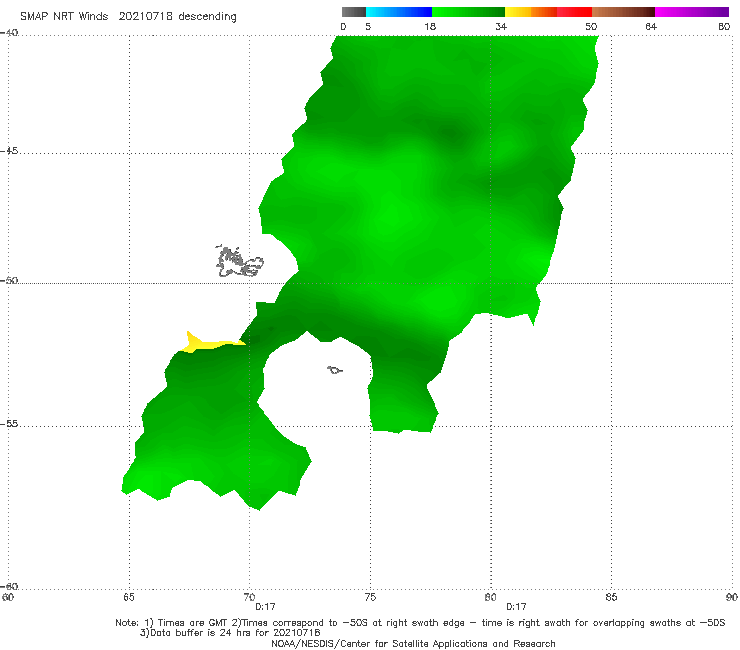Click the red segment of the color bar
Screen dimensions: 740x650
tap(574, 12)
